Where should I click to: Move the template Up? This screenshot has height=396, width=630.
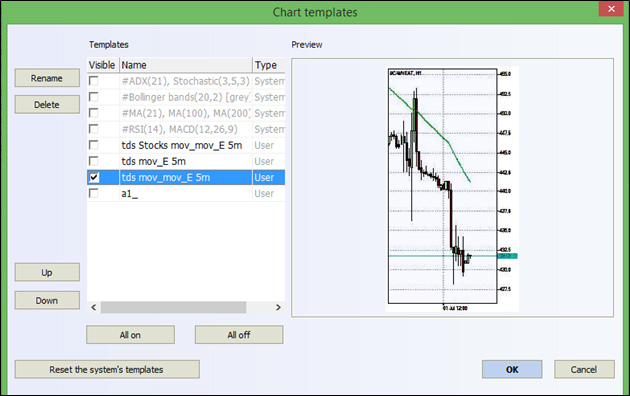(x=47, y=272)
